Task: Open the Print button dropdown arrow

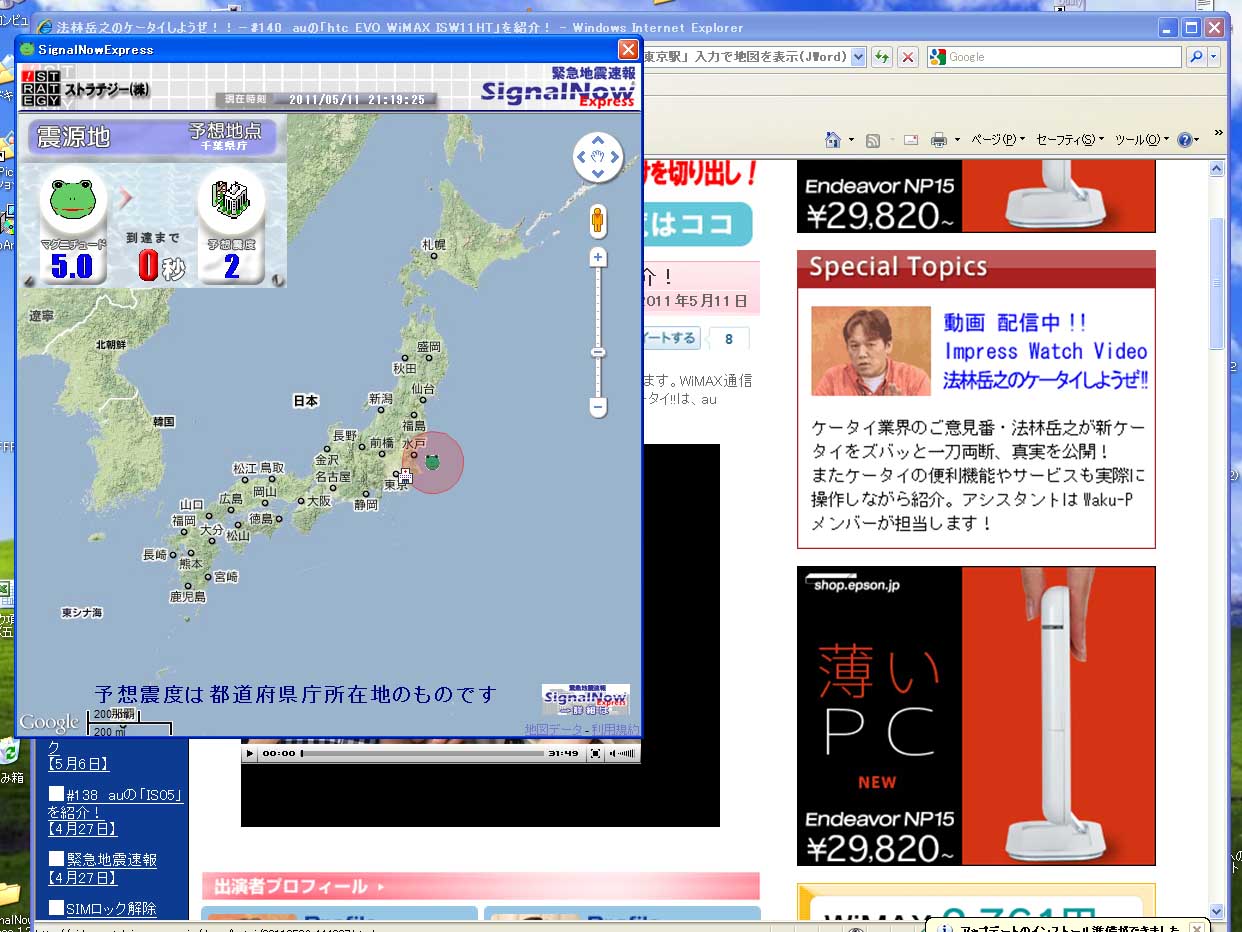Action: point(957,140)
